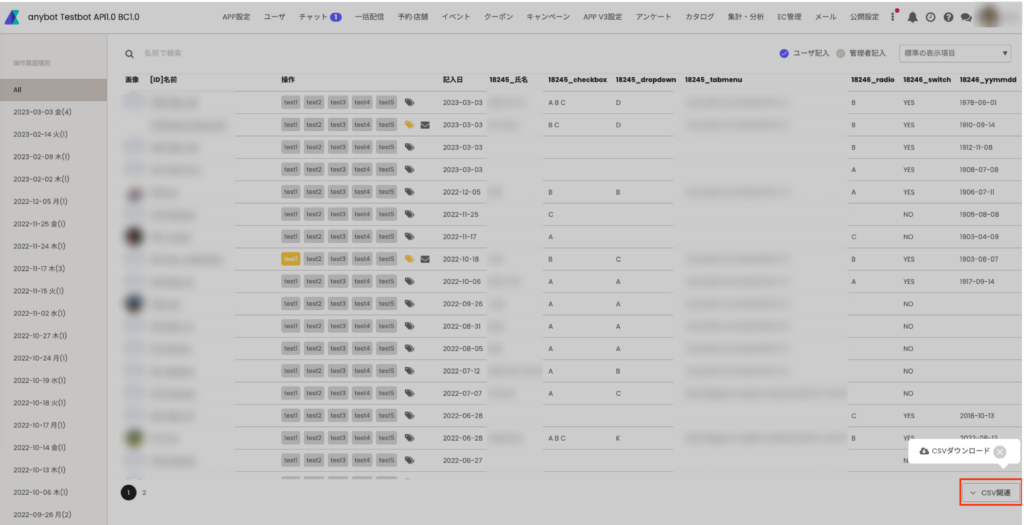Click the clock history icon
The height and width of the screenshot is (525, 1024).
930,17
